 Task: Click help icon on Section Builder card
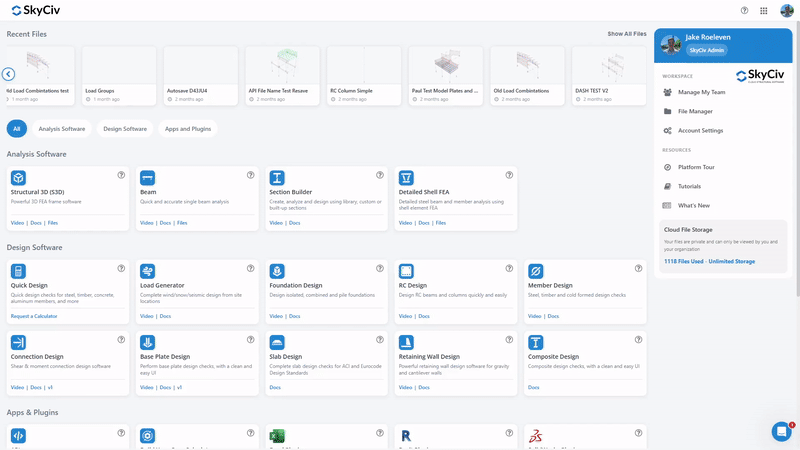coord(380,175)
